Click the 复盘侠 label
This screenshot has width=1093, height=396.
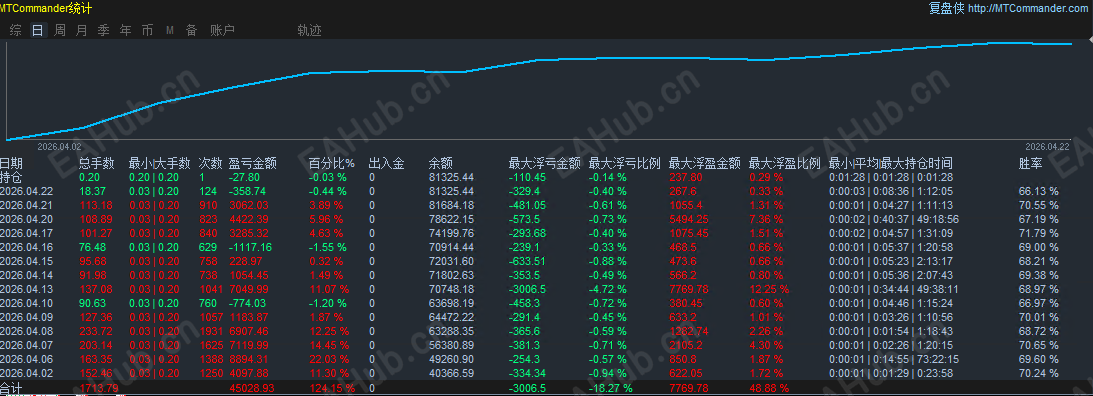[x=947, y=8]
